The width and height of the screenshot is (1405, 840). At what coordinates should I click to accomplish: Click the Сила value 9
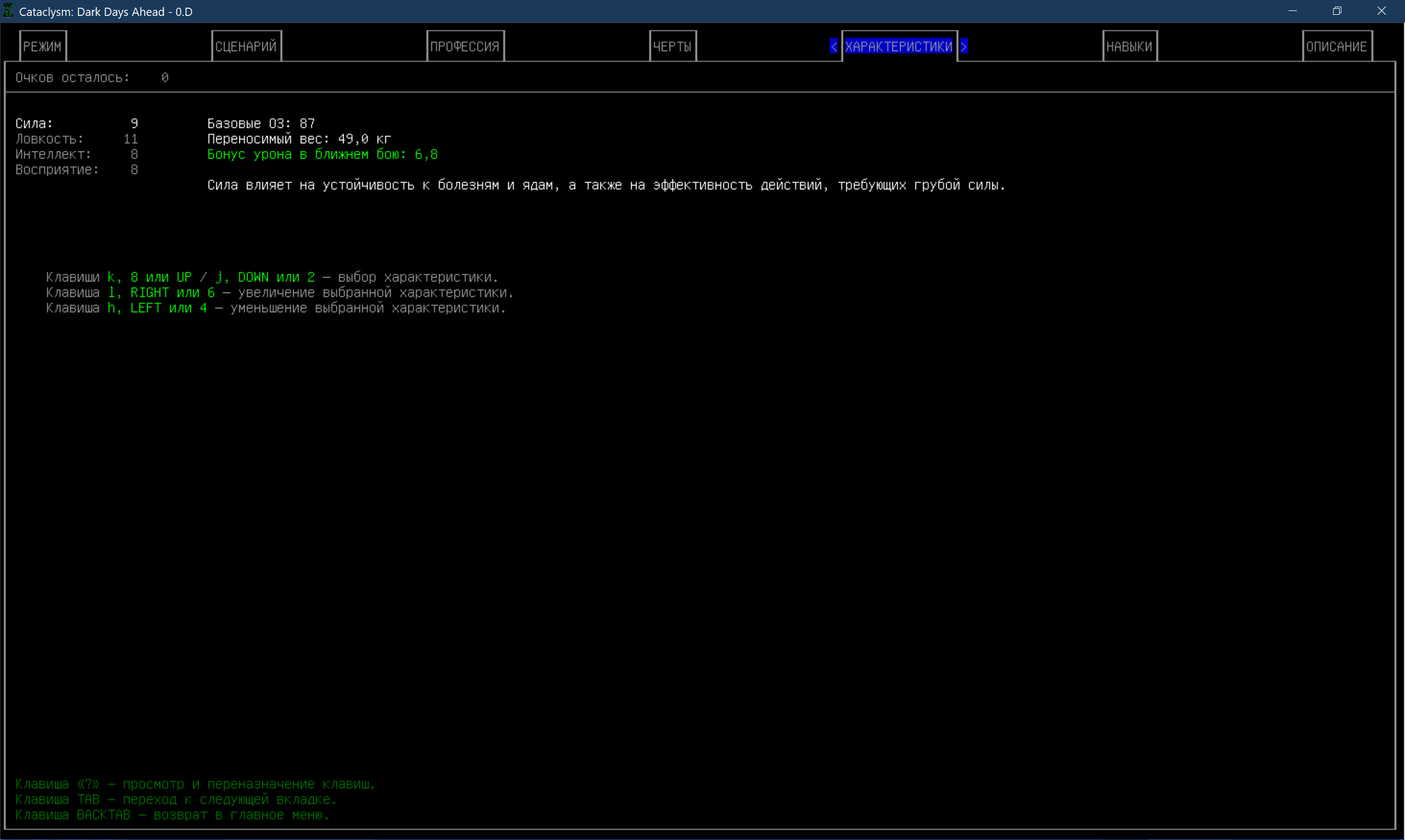134,123
